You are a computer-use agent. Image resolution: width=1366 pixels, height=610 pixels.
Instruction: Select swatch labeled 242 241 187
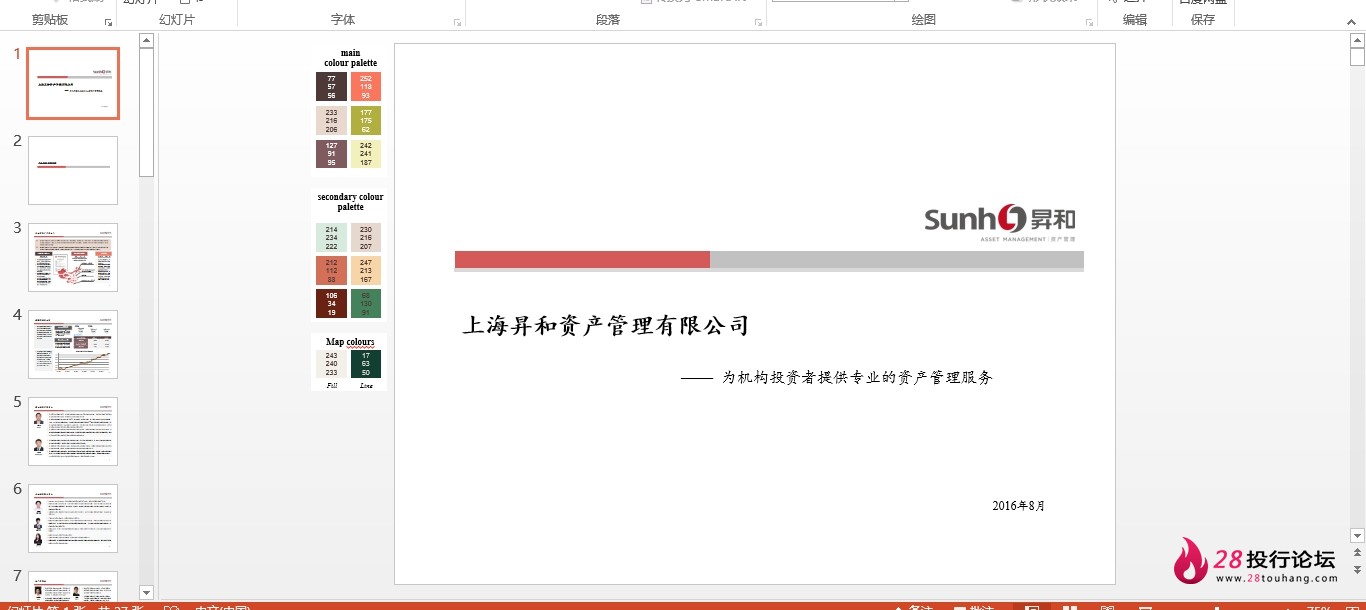point(366,154)
